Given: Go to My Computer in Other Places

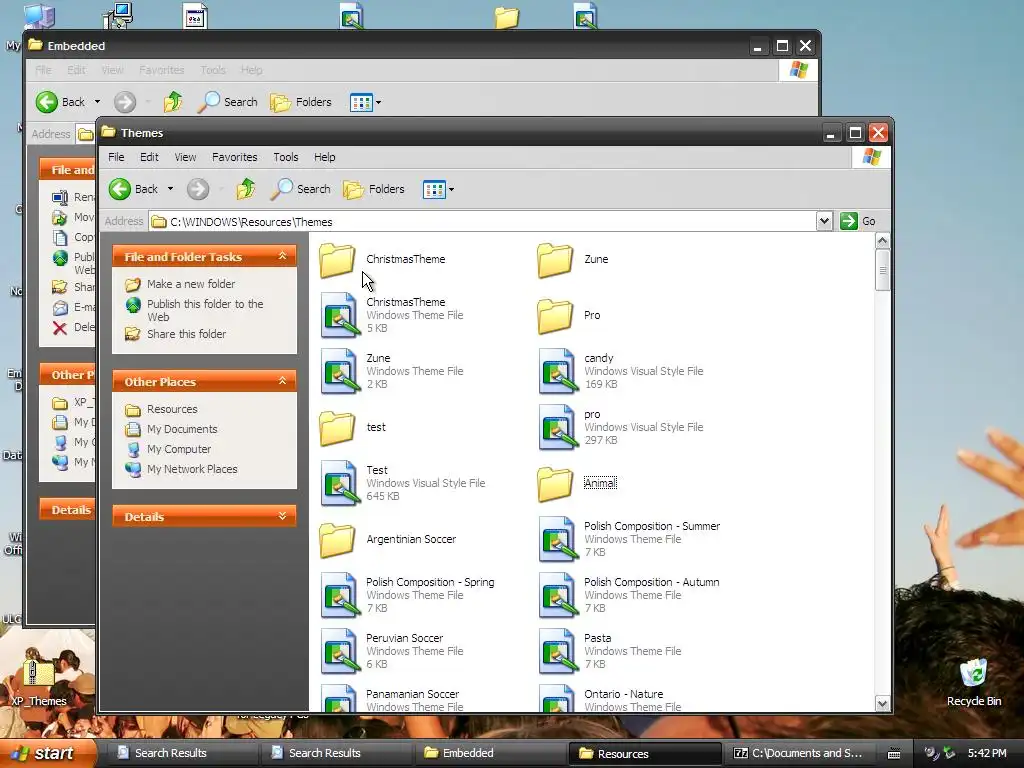Looking at the screenshot, I should [x=179, y=449].
